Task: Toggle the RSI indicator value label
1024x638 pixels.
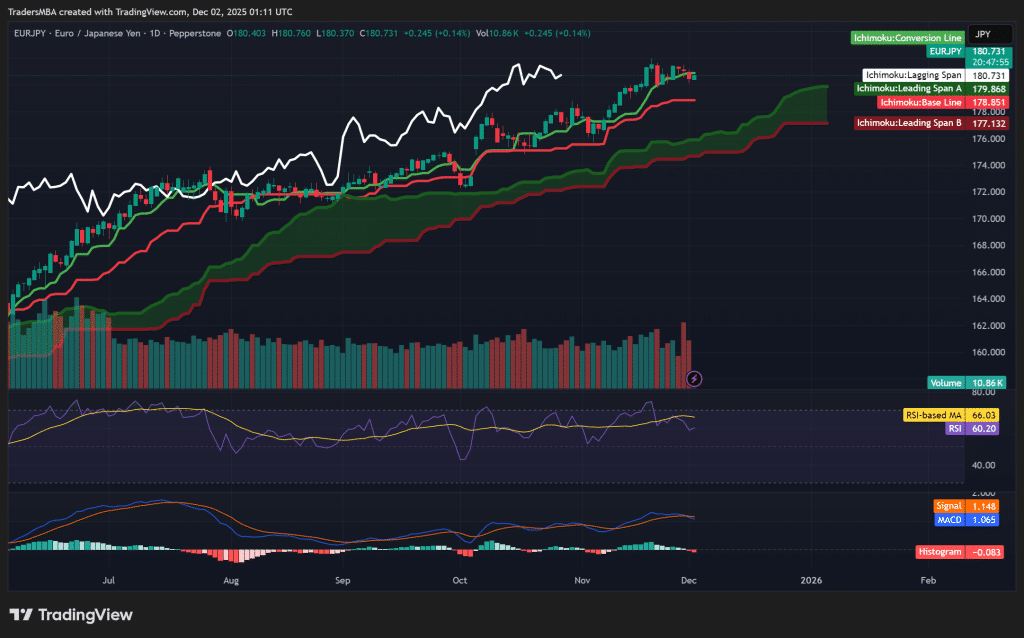Action: click(956, 428)
